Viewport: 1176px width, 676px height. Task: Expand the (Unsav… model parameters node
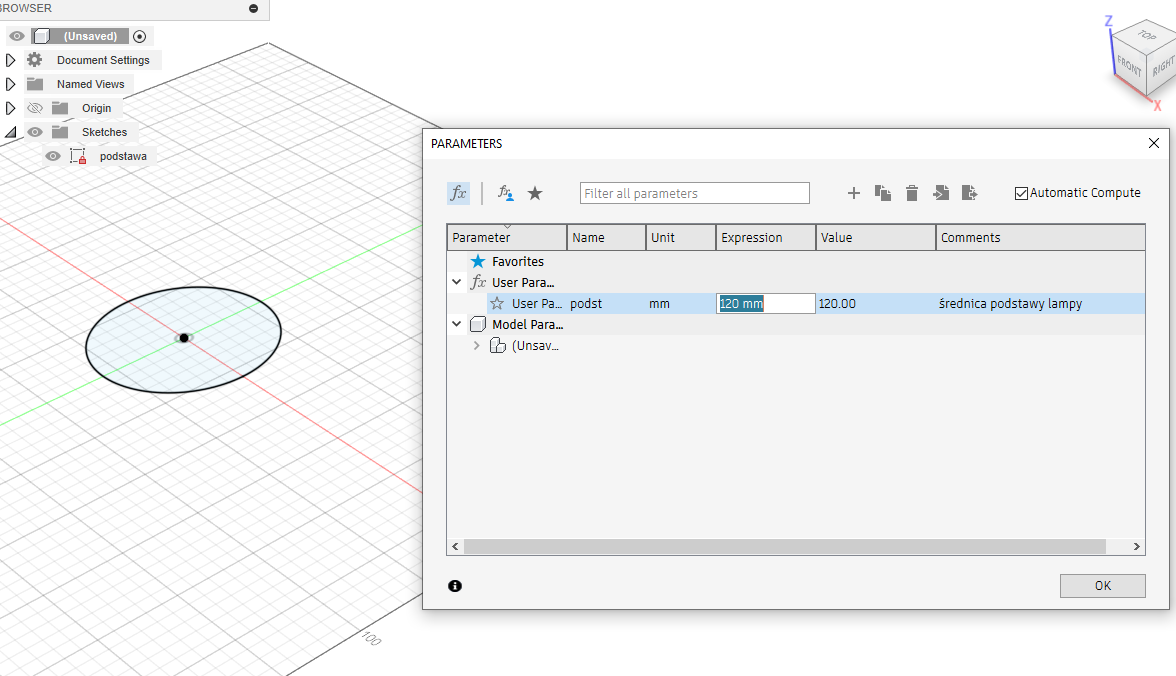pyautogui.click(x=476, y=345)
